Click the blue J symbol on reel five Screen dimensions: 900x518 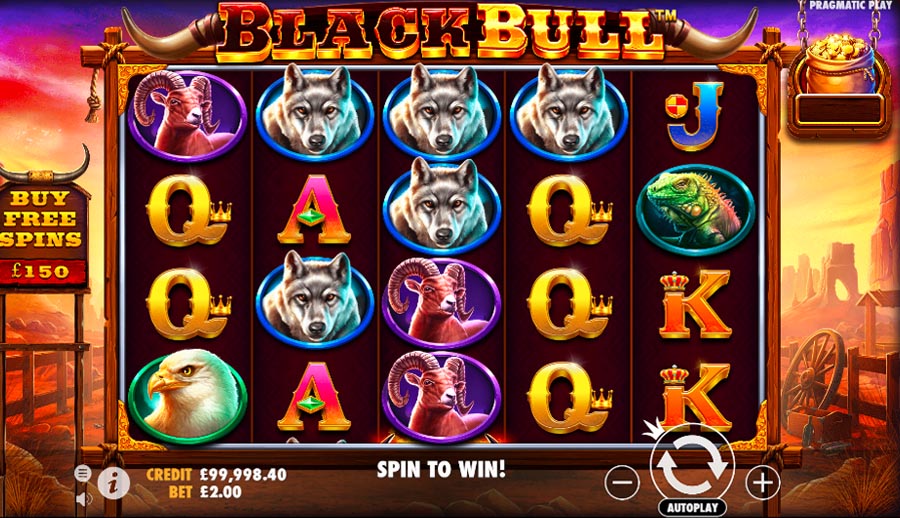click(x=695, y=117)
